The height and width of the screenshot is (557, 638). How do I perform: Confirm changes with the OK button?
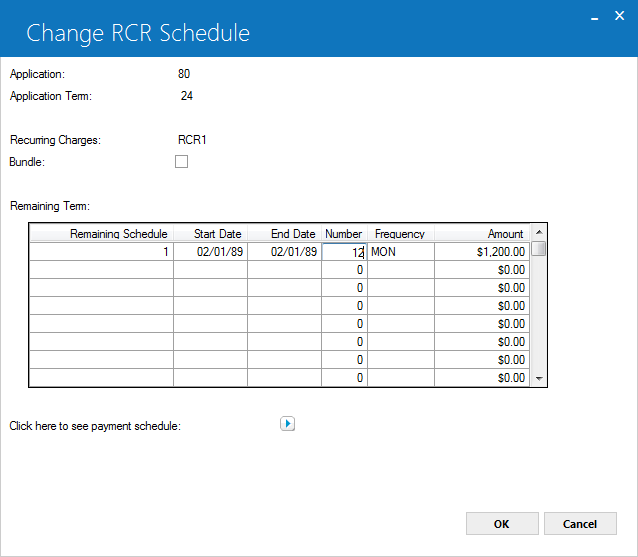tap(502, 524)
